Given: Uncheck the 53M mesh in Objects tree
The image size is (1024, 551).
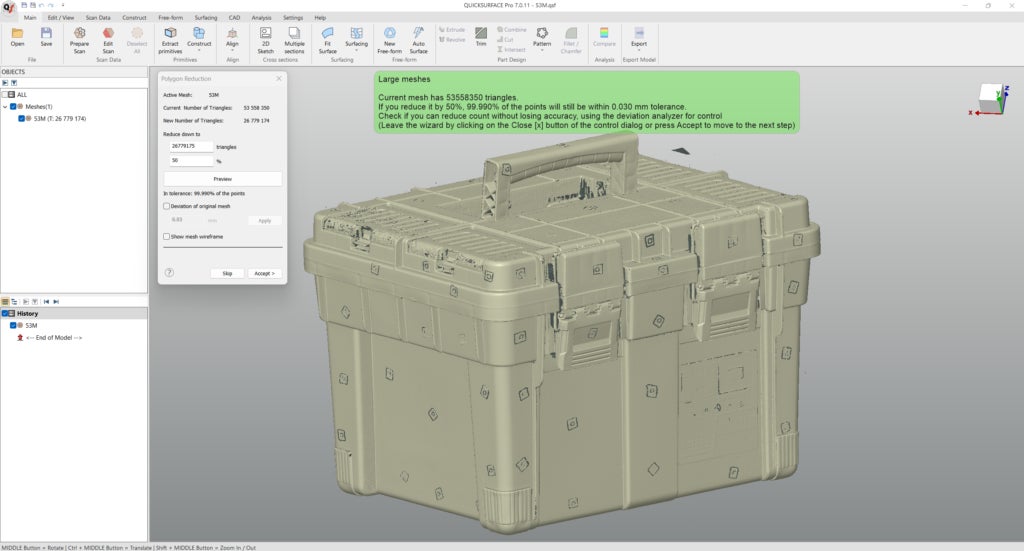Looking at the screenshot, I should pos(22,118).
